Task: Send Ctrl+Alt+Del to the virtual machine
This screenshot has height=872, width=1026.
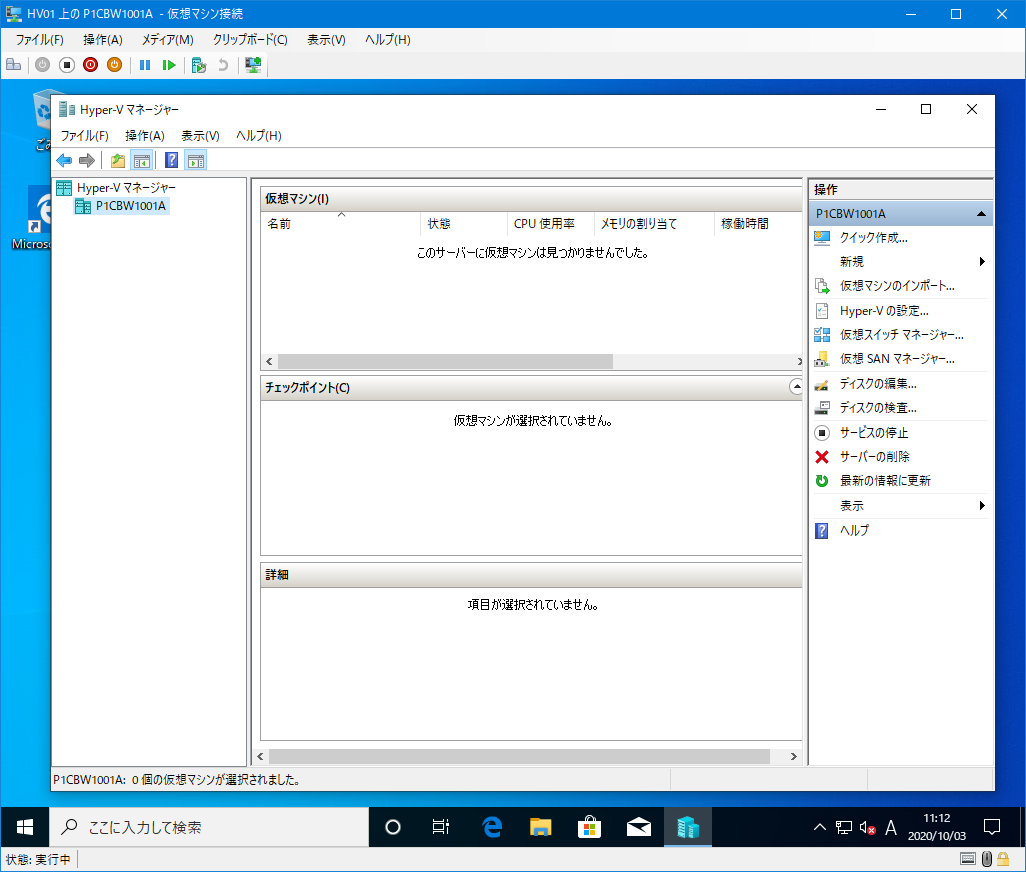Action: [13, 64]
